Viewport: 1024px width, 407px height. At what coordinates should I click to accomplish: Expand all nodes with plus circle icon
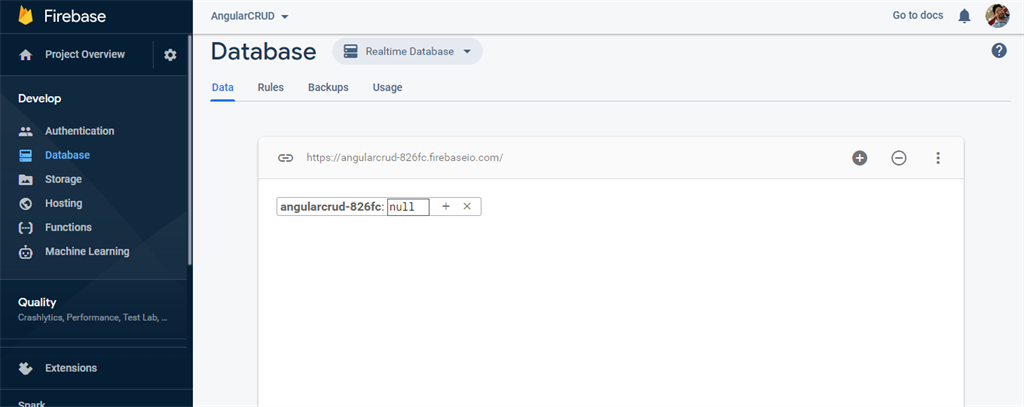click(x=859, y=158)
